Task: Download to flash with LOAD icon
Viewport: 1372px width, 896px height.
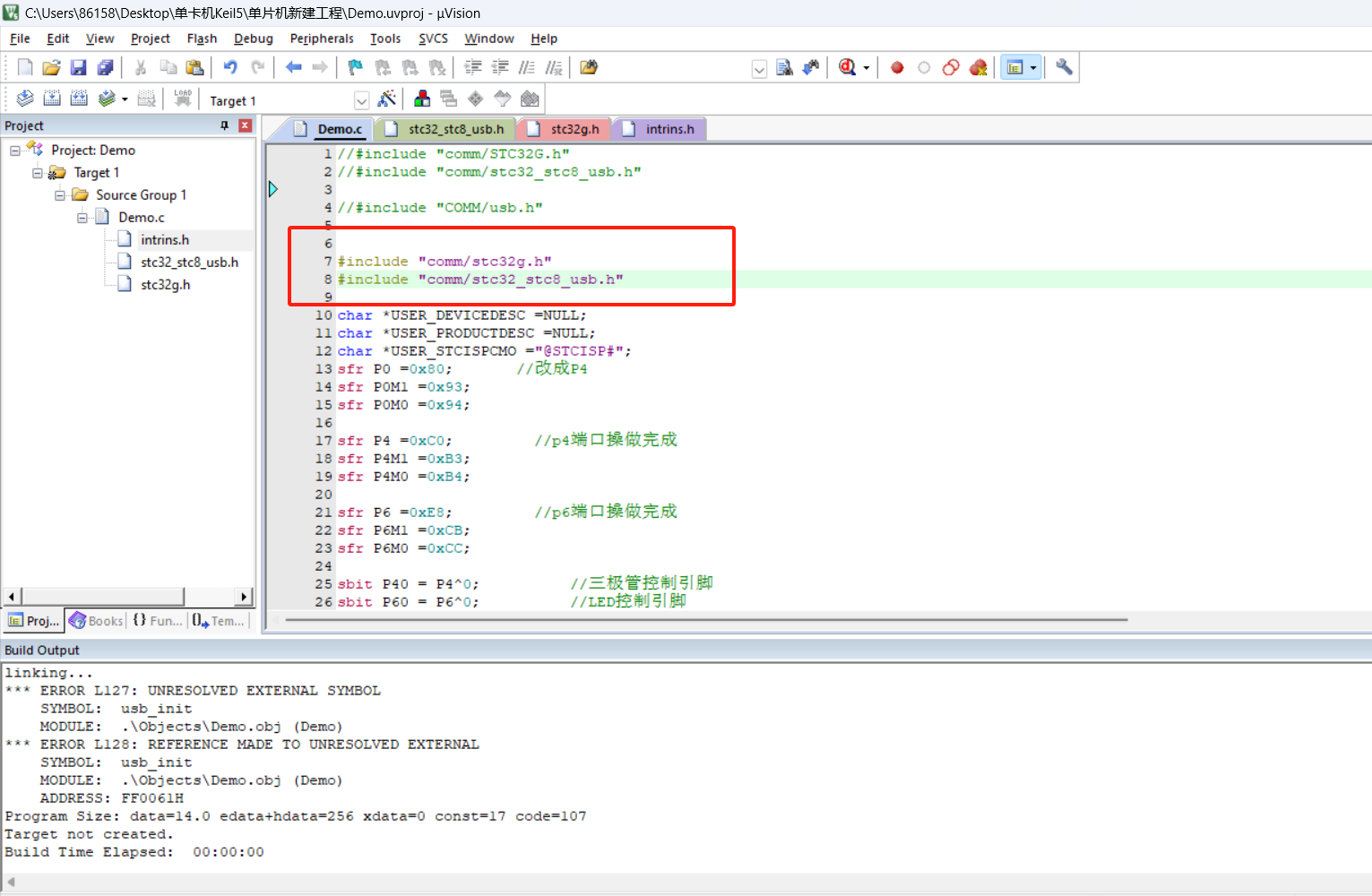Action: point(183,99)
